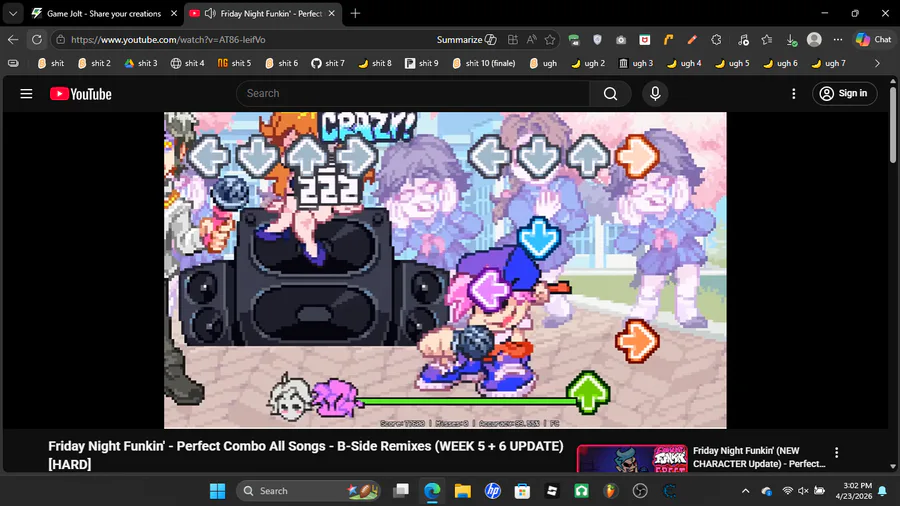Close the Game Jolt tab
This screenshot has height=506, width=900.
point(173,13)
